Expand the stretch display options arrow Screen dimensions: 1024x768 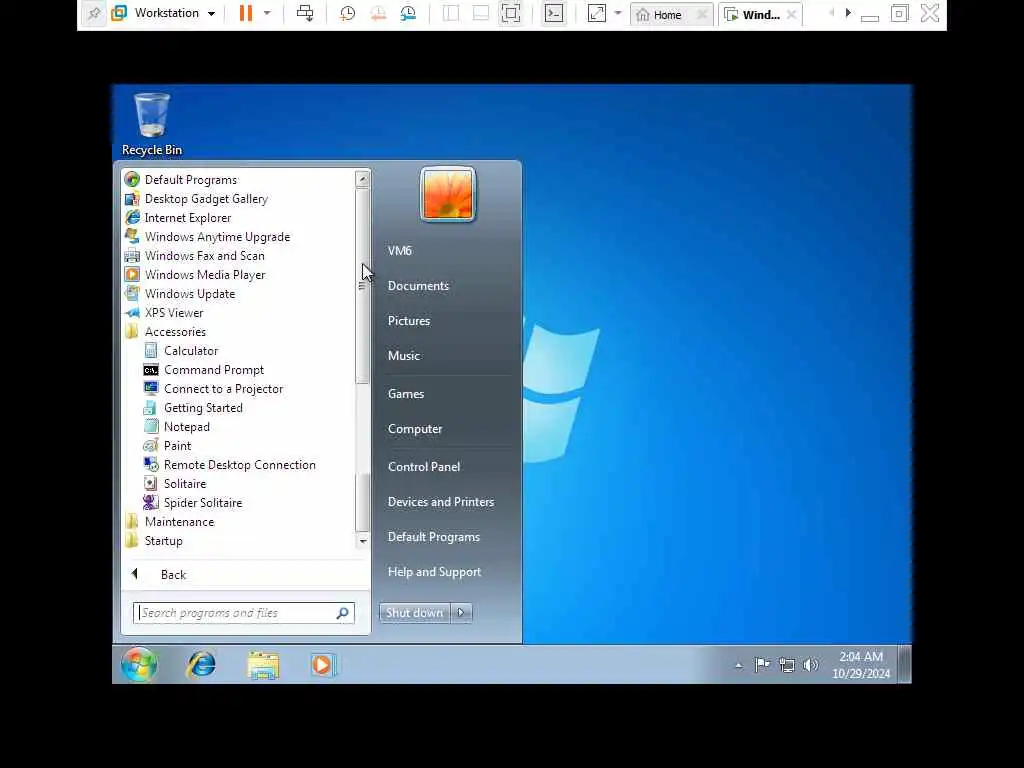tap(618, 13)
